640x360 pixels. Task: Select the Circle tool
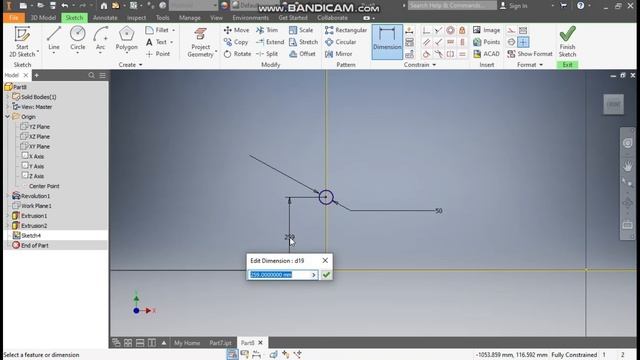[x=78, y=38]
